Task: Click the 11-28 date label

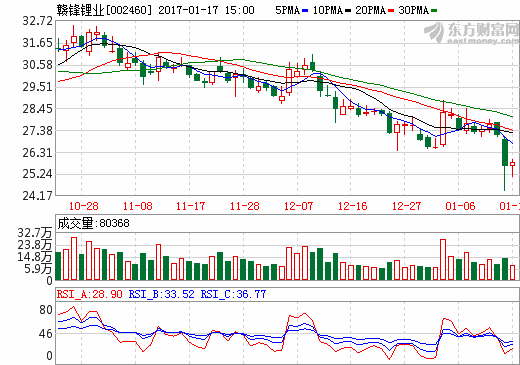Action: click(x=245, y=206)
